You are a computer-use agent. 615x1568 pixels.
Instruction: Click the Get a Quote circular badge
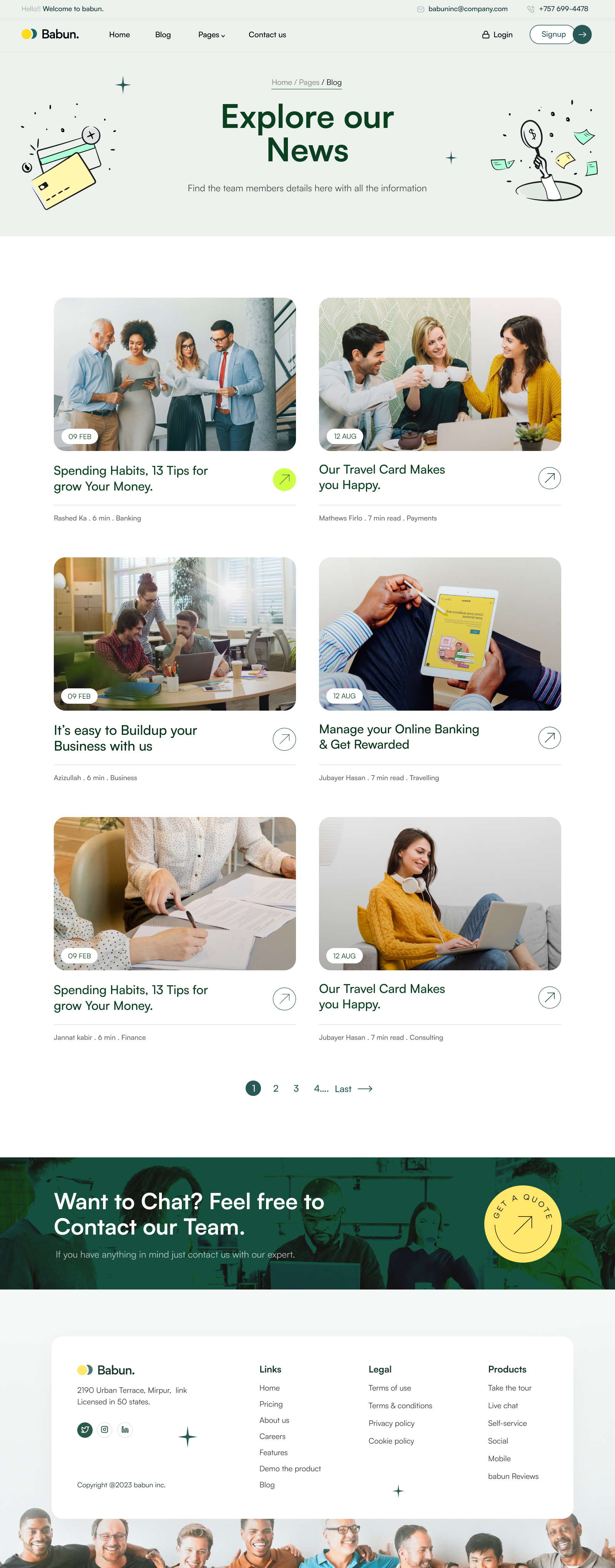pyautogui.click(x=522, y=1224)
